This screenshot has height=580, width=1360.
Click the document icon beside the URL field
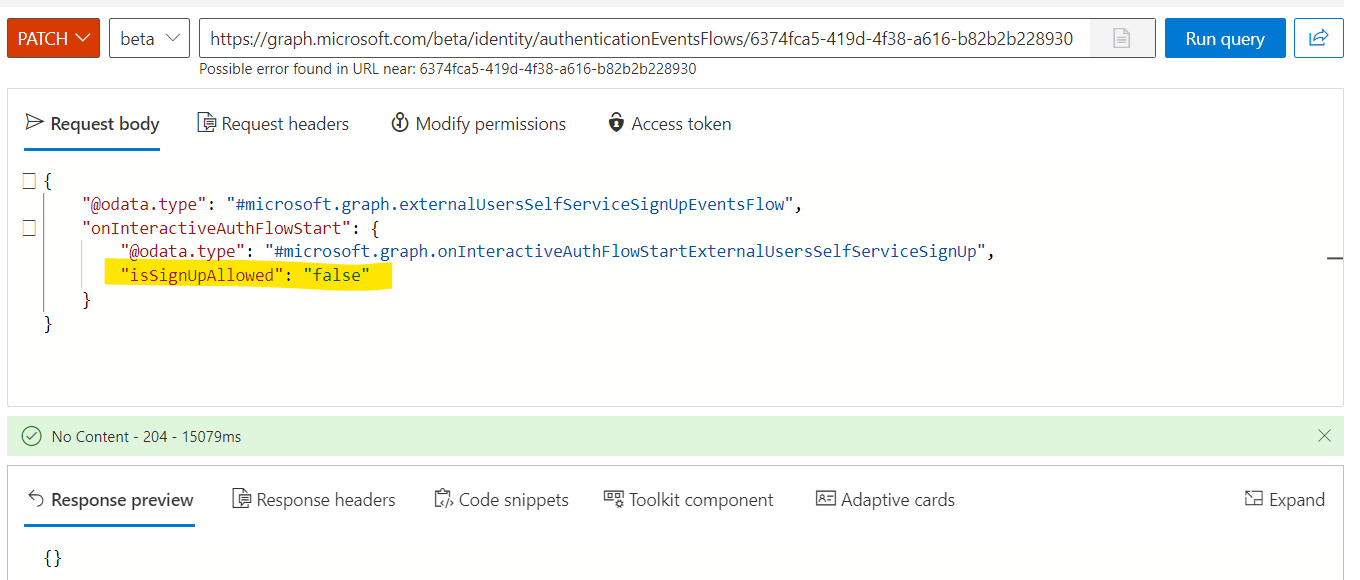coord(1122,36)
